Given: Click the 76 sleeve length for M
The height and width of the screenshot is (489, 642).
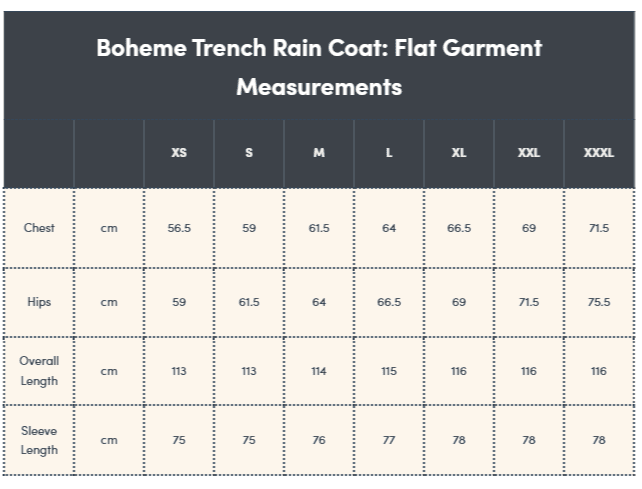Looking at the screenshot, I should [x=319, y=440].
